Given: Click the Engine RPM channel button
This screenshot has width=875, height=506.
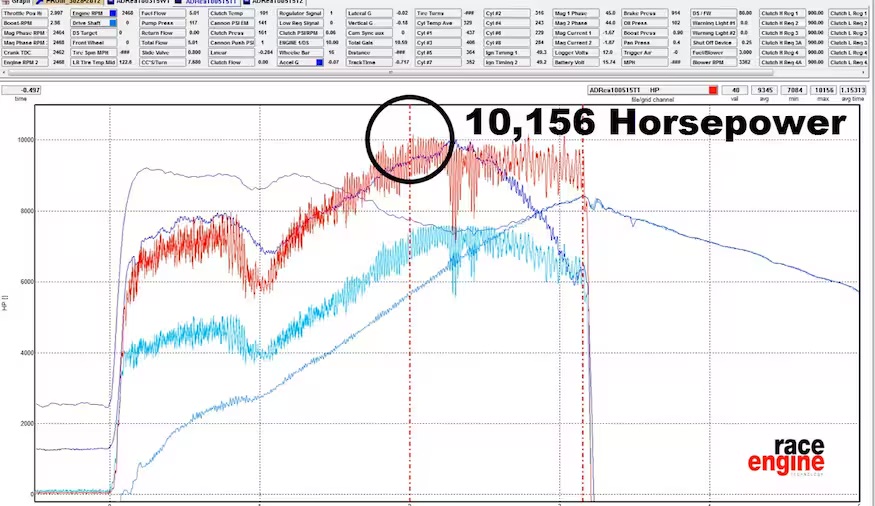Looking at the screenshot, I should tap(94, 13).
